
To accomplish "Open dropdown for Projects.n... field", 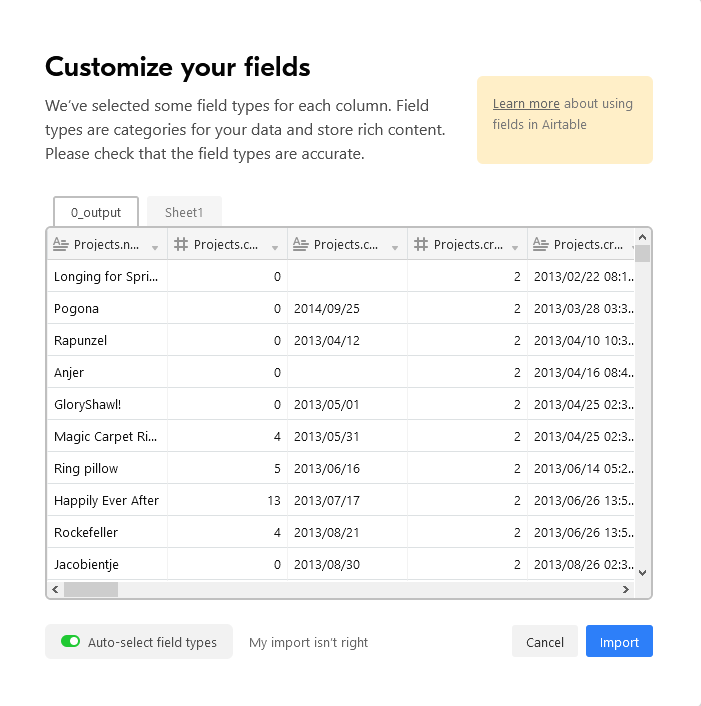I will coord(155,248).
